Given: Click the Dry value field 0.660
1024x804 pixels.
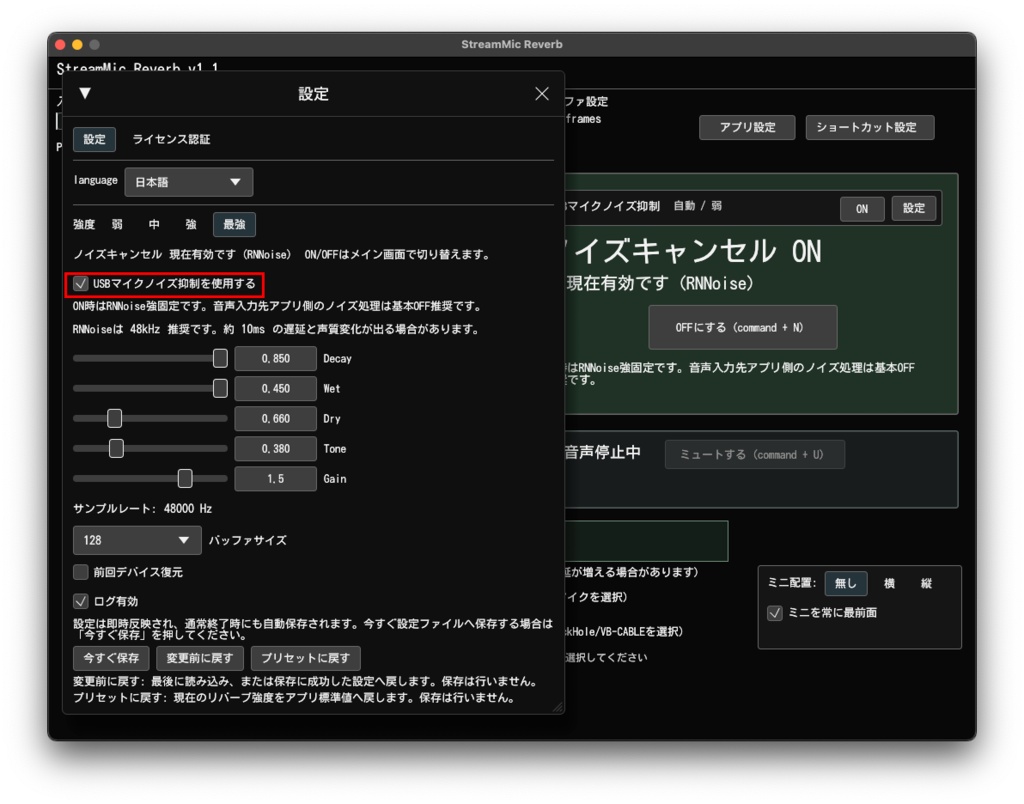Looking at the screenshot, I should (276, 419).
